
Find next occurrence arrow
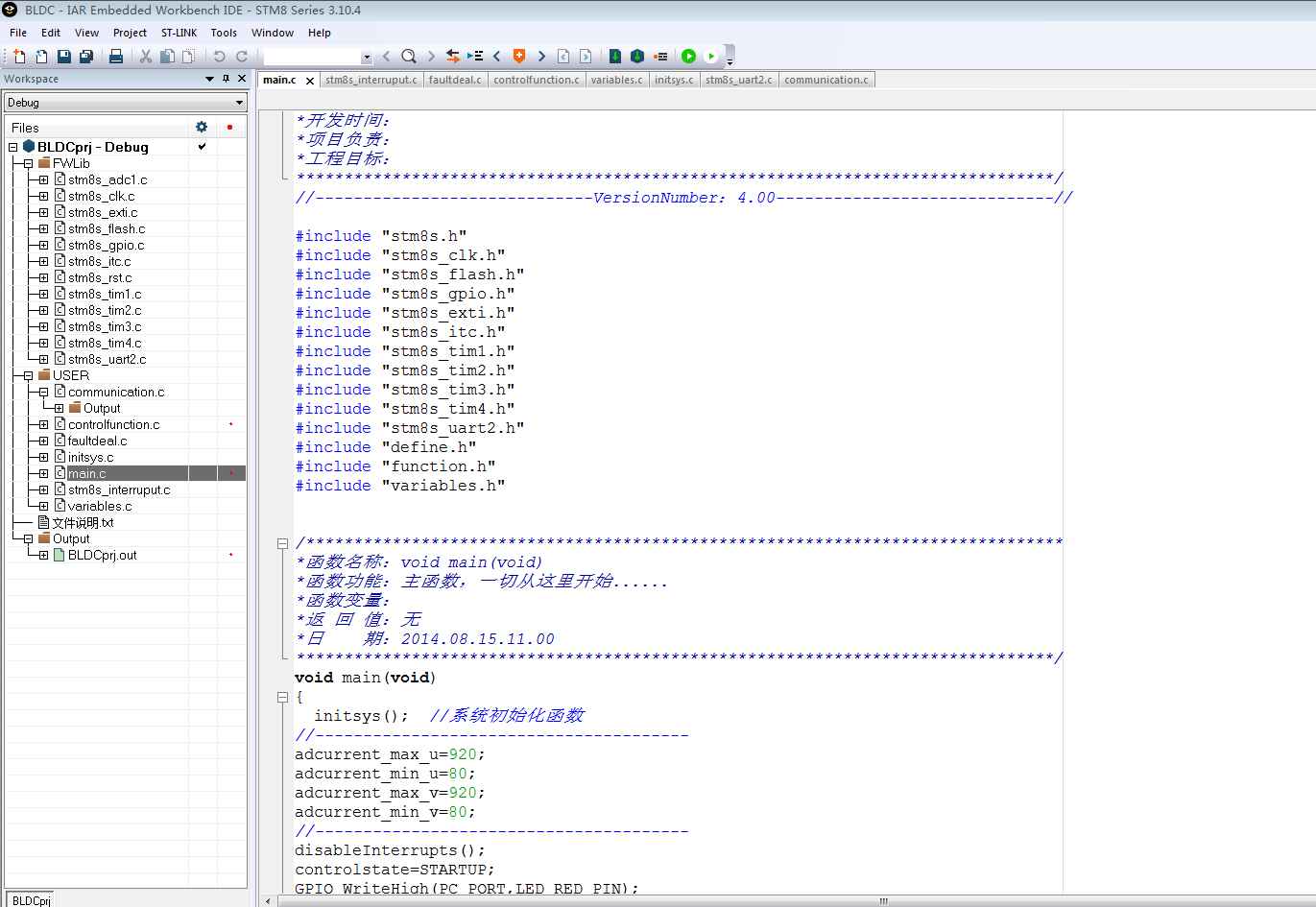click(431, 57)
